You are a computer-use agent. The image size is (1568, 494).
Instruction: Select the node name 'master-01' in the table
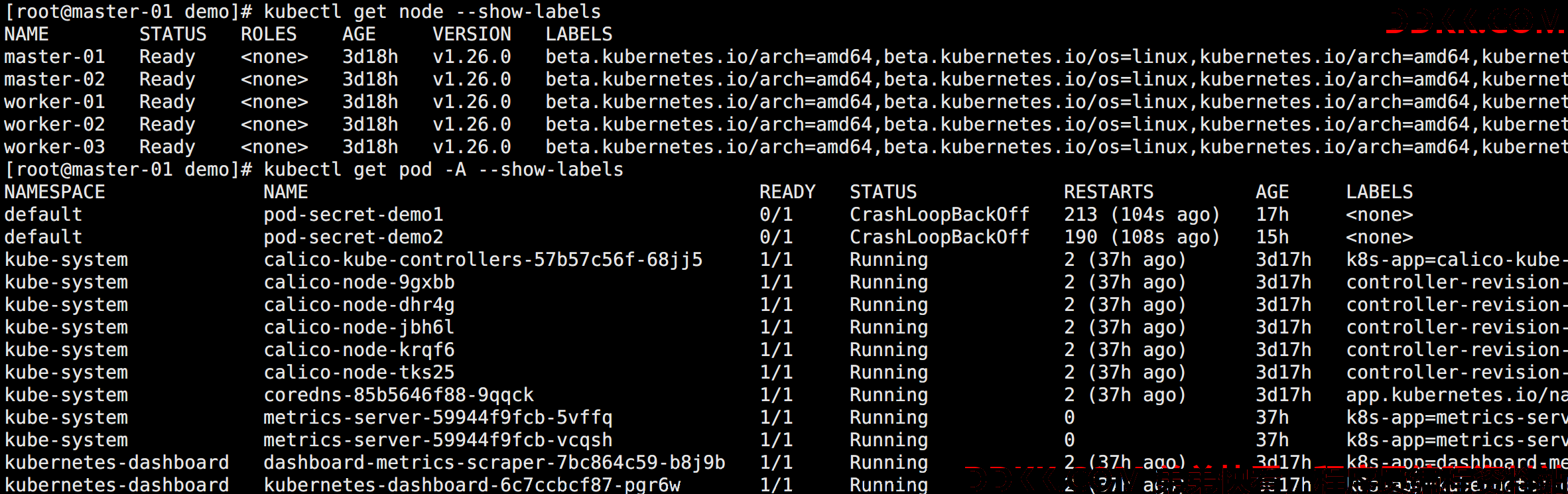pos(54,57)
